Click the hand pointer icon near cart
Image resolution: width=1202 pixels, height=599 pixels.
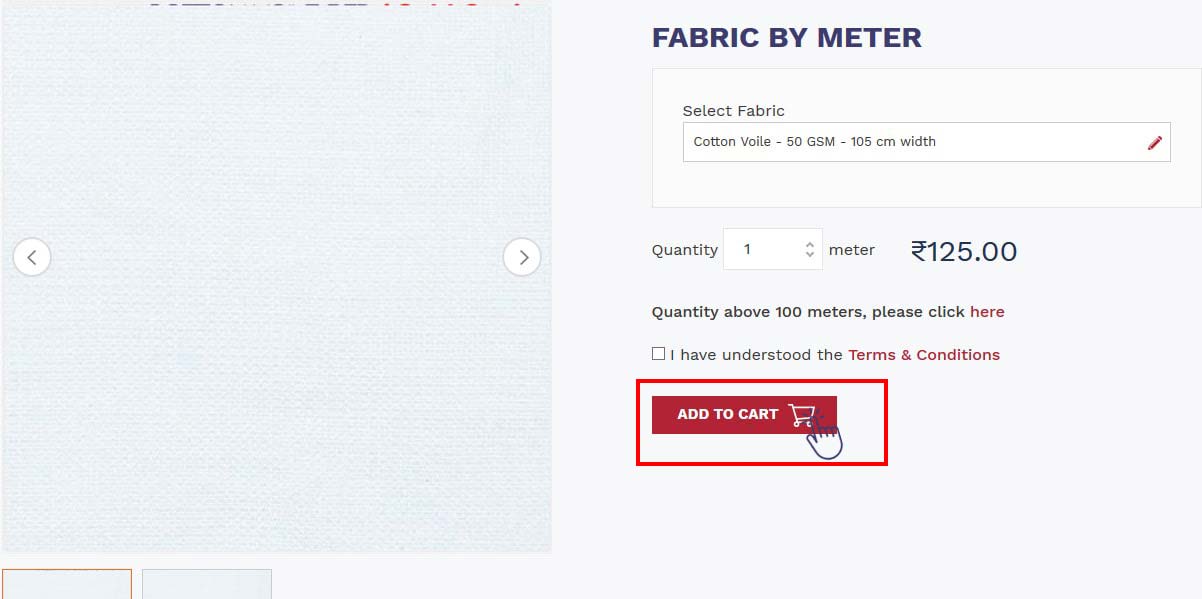pos(825,437)
